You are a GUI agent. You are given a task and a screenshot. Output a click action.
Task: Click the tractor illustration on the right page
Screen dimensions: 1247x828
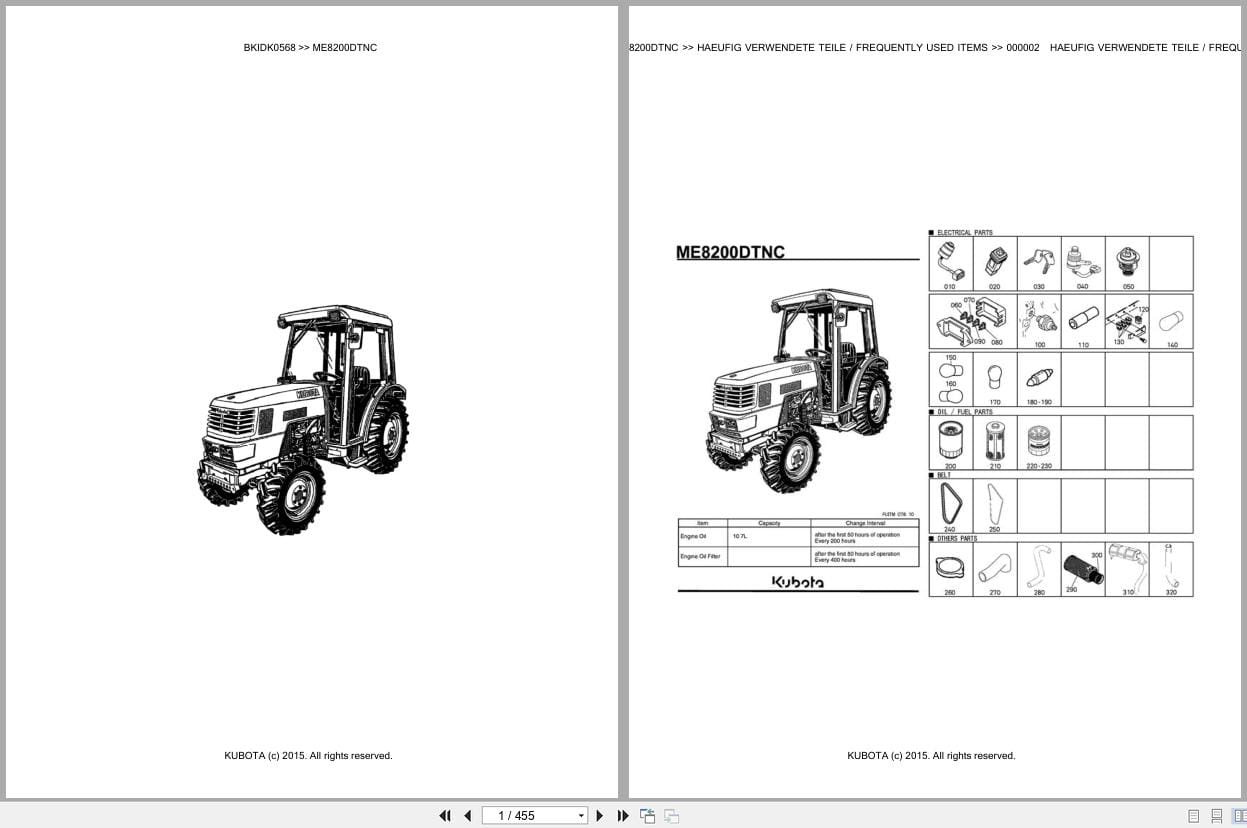coord(799,391)
